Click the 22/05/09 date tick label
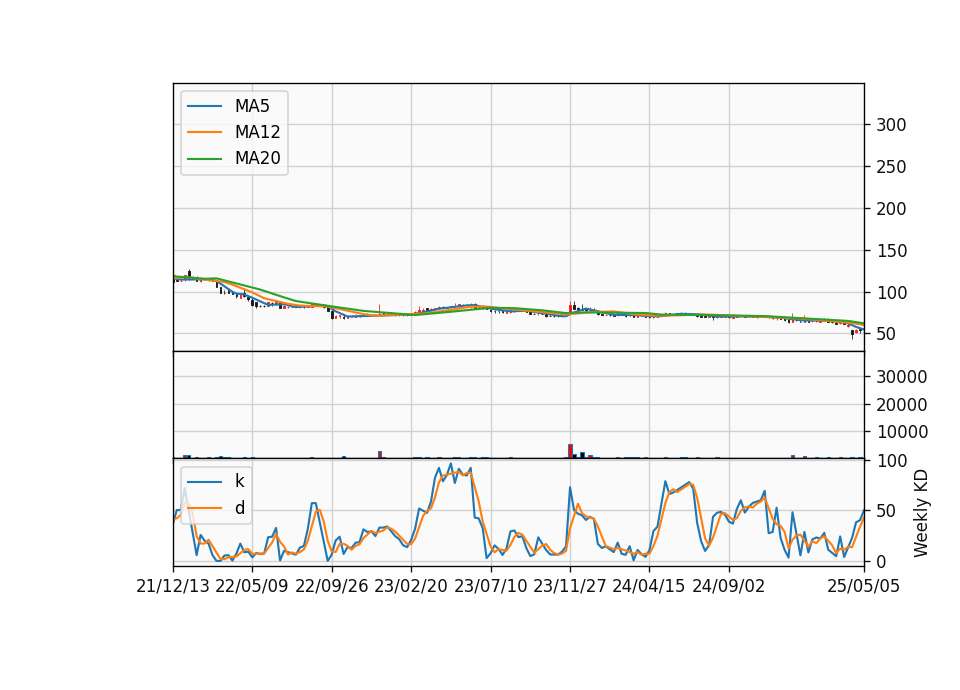 tap(252, 586)
